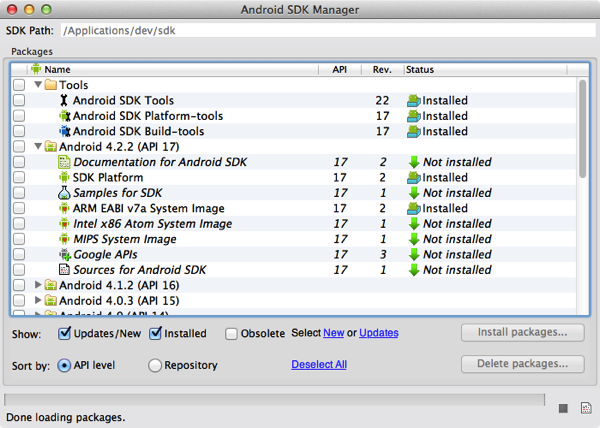Collapse the Tools group

(x=38, y=84)
